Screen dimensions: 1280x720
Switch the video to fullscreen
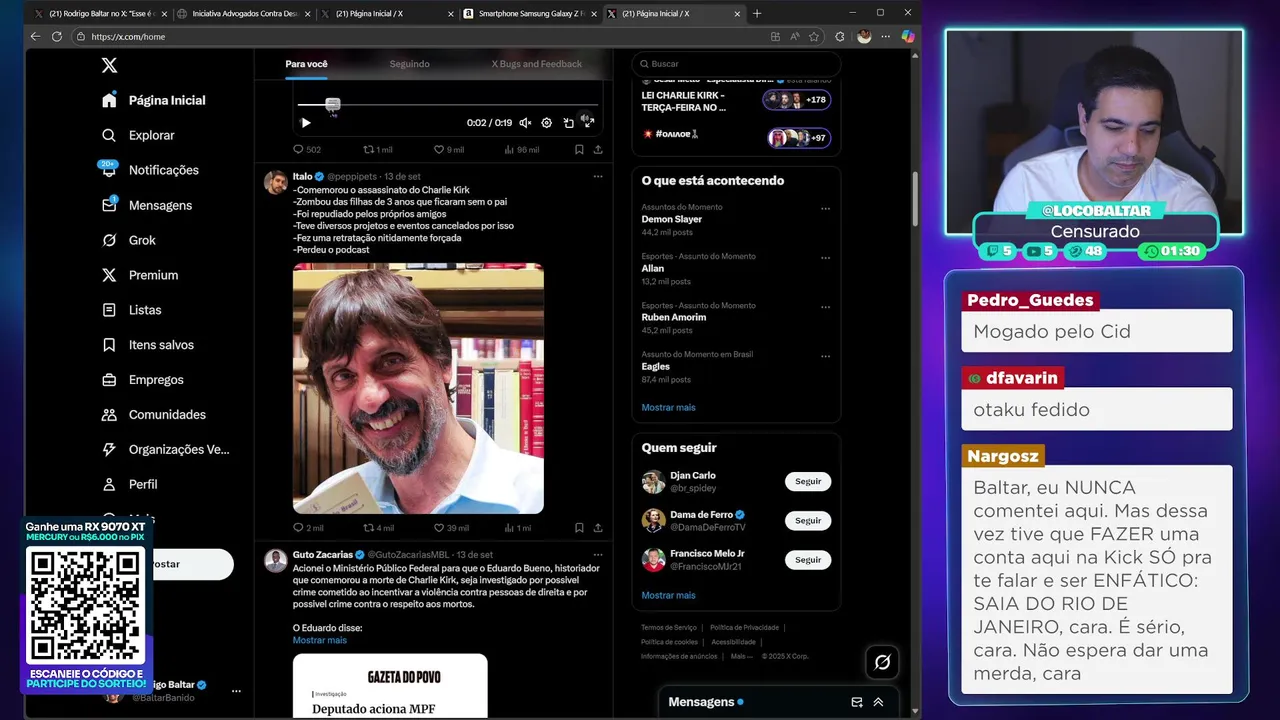(588, 122)
